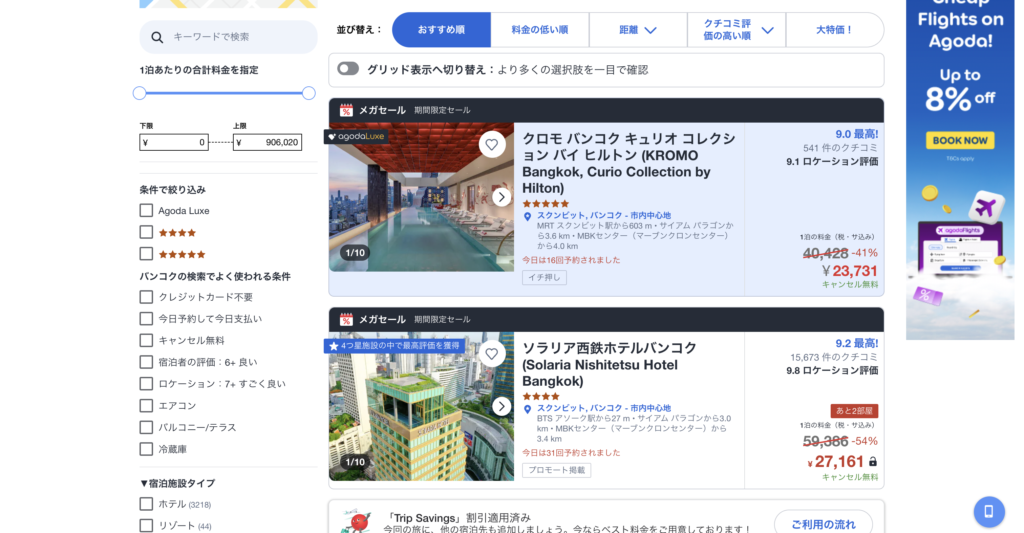Open Solaria Nishitetsu Hotel Bangkok title link
This screenshot has width=1024, height=533.
(x=609, y=364)
